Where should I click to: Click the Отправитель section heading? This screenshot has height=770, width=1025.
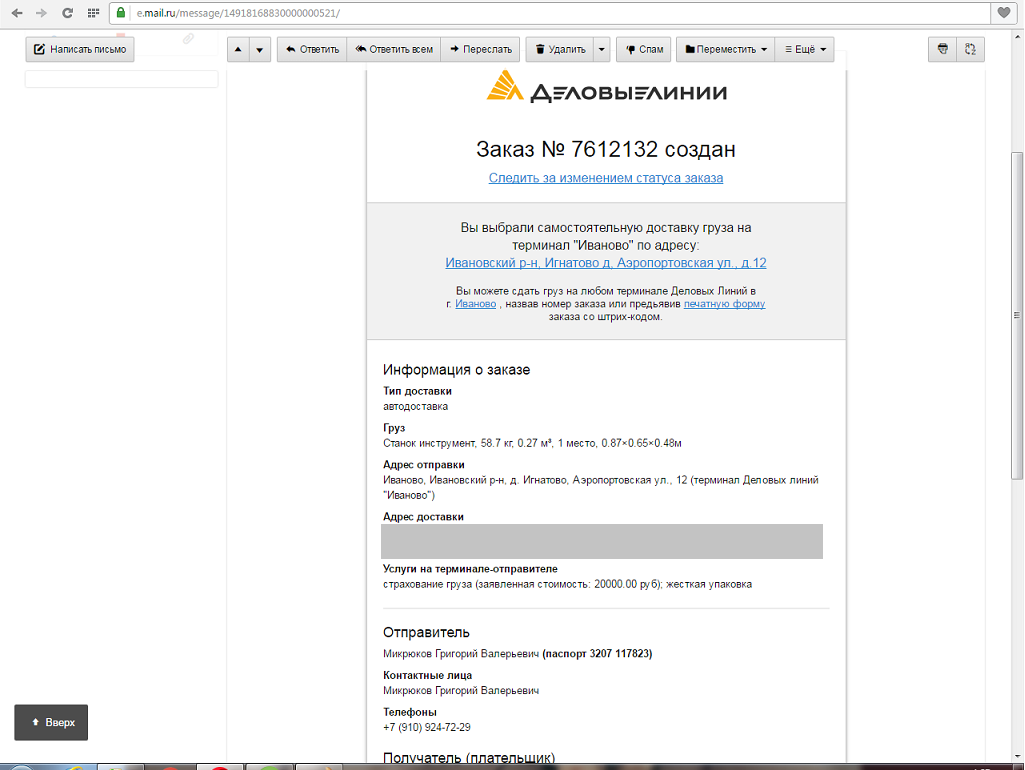click(426, 633)
